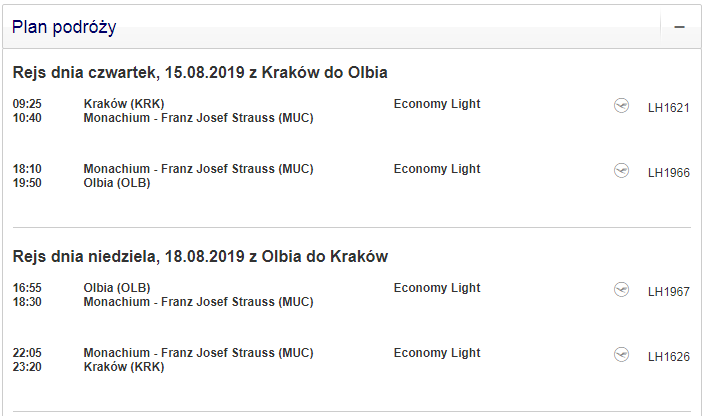Viewport: 706px width, 416px height.
Task: Click Lufthansa logo beside flight LH1626
Action: point(621,354)
